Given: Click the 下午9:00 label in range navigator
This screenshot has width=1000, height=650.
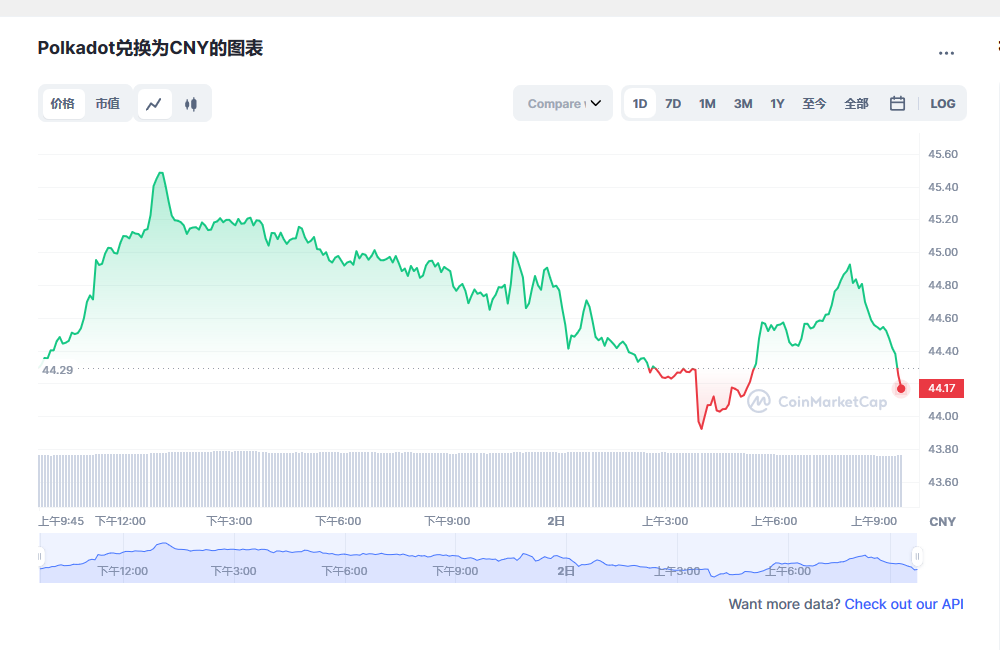Looking at the screenshot, I should (455, 571).
